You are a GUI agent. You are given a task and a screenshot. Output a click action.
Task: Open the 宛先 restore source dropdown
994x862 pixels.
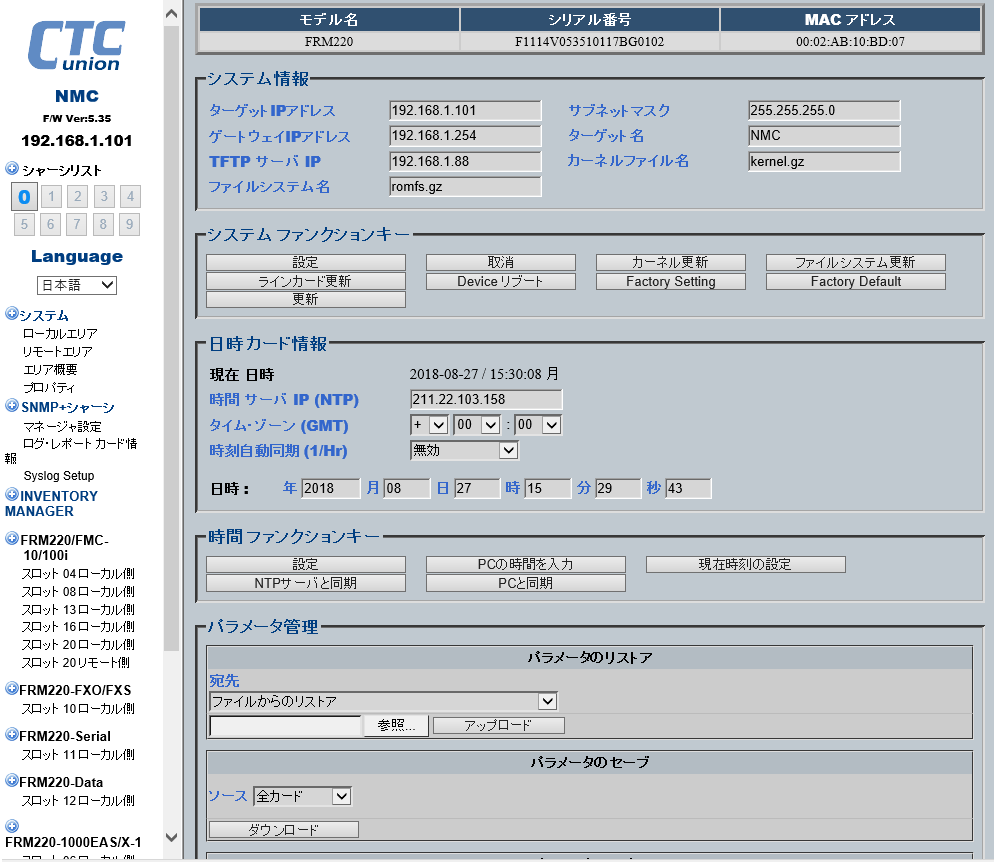[383, 702]
